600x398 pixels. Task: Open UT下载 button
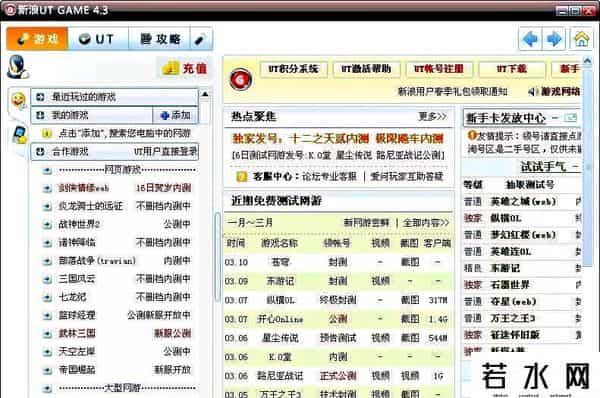coord(512,69)
